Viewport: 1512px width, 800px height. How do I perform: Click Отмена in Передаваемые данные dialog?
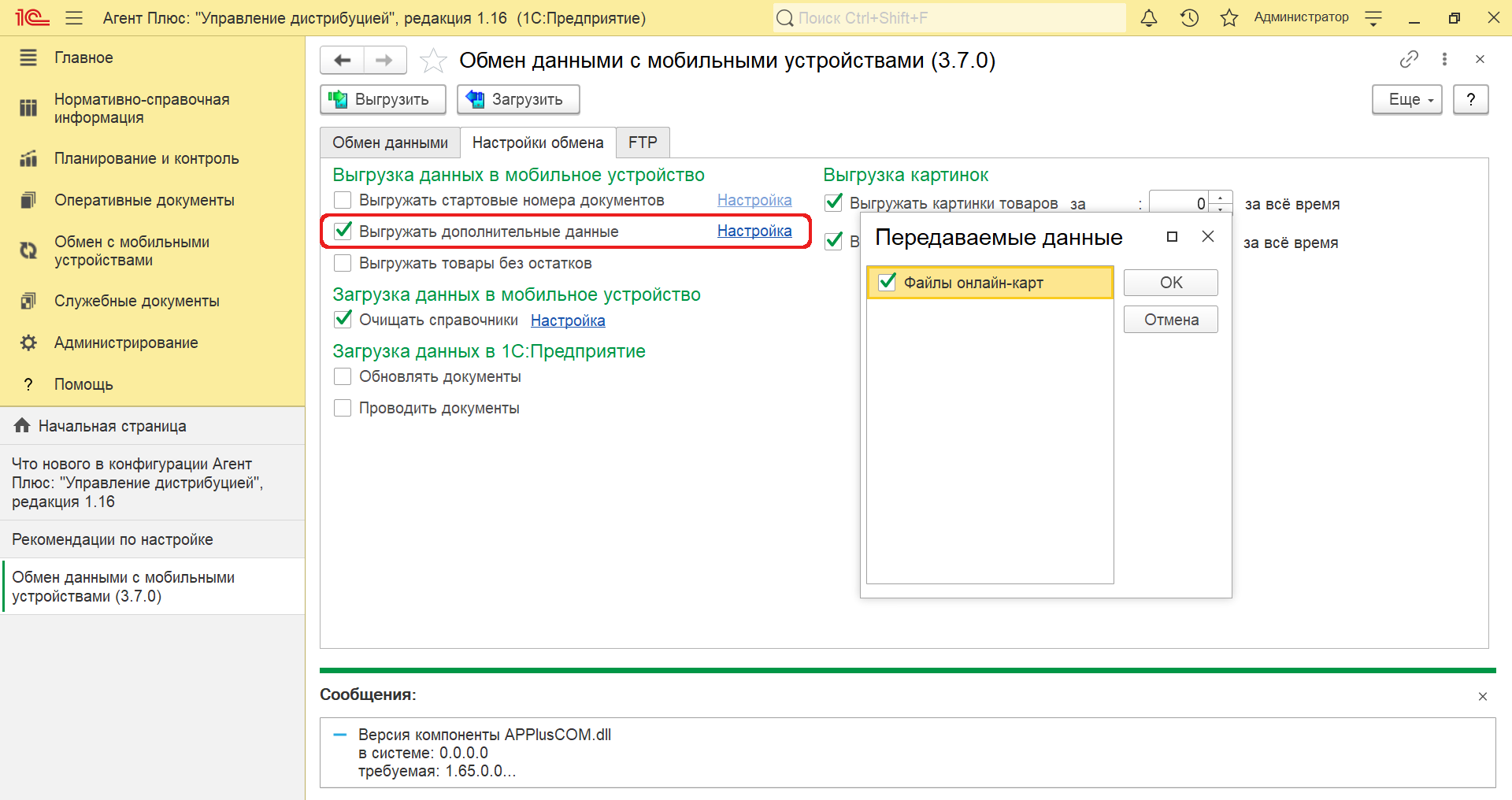[x=1170, y=320]
